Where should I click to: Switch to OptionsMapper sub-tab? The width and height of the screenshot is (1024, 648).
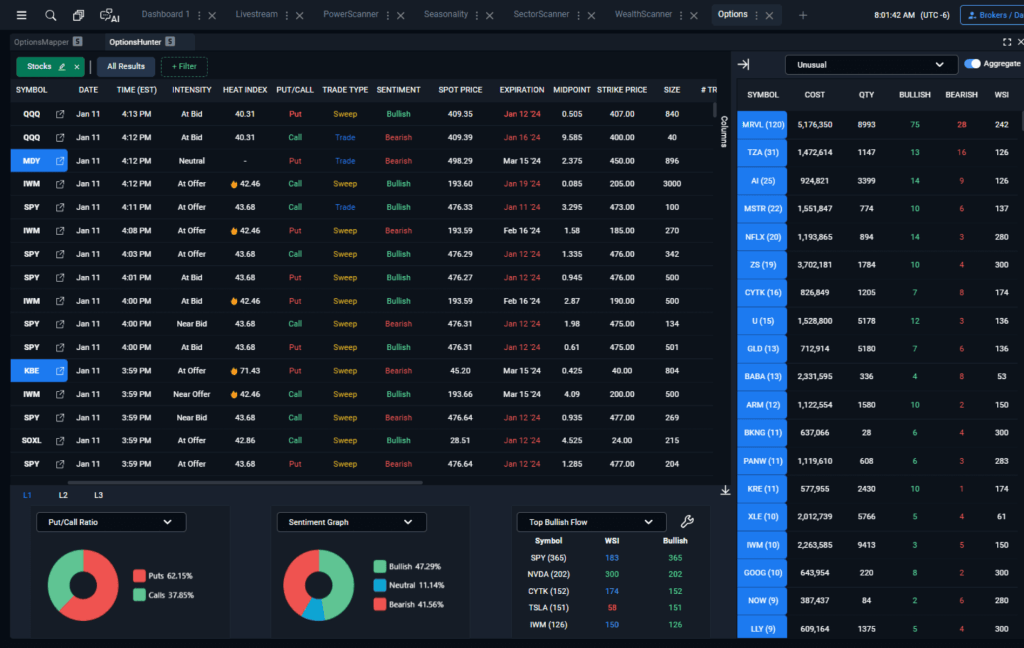point(41,42)
